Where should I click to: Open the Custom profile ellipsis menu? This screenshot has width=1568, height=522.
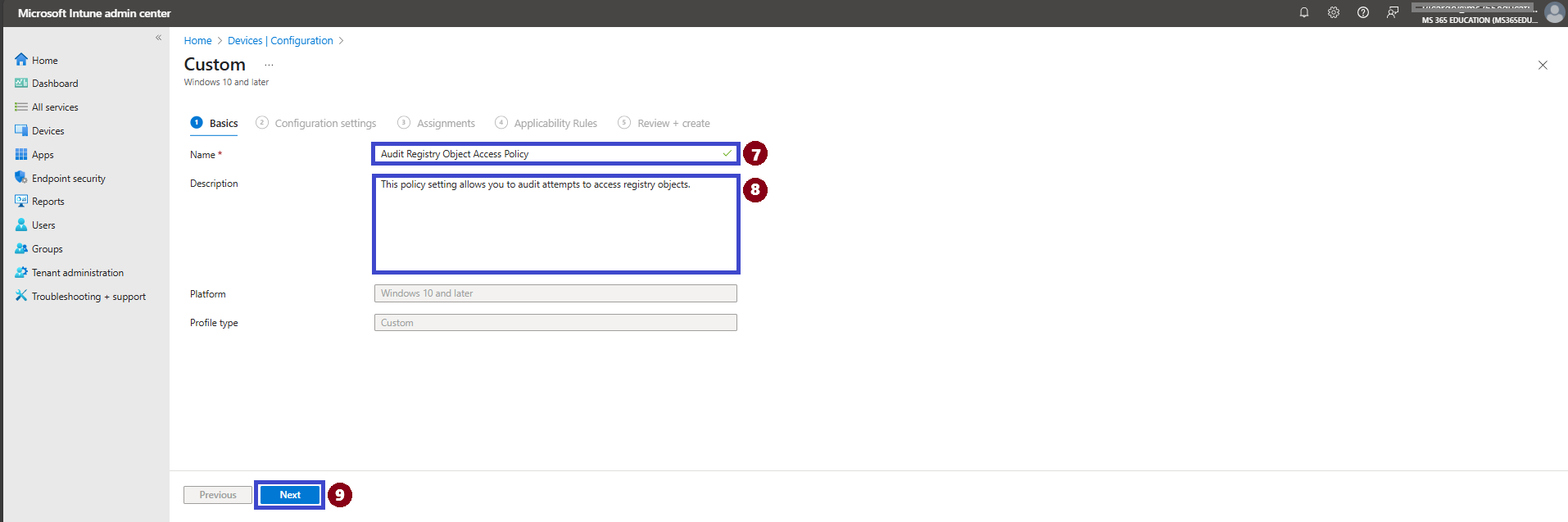click(x=269, y=65)
